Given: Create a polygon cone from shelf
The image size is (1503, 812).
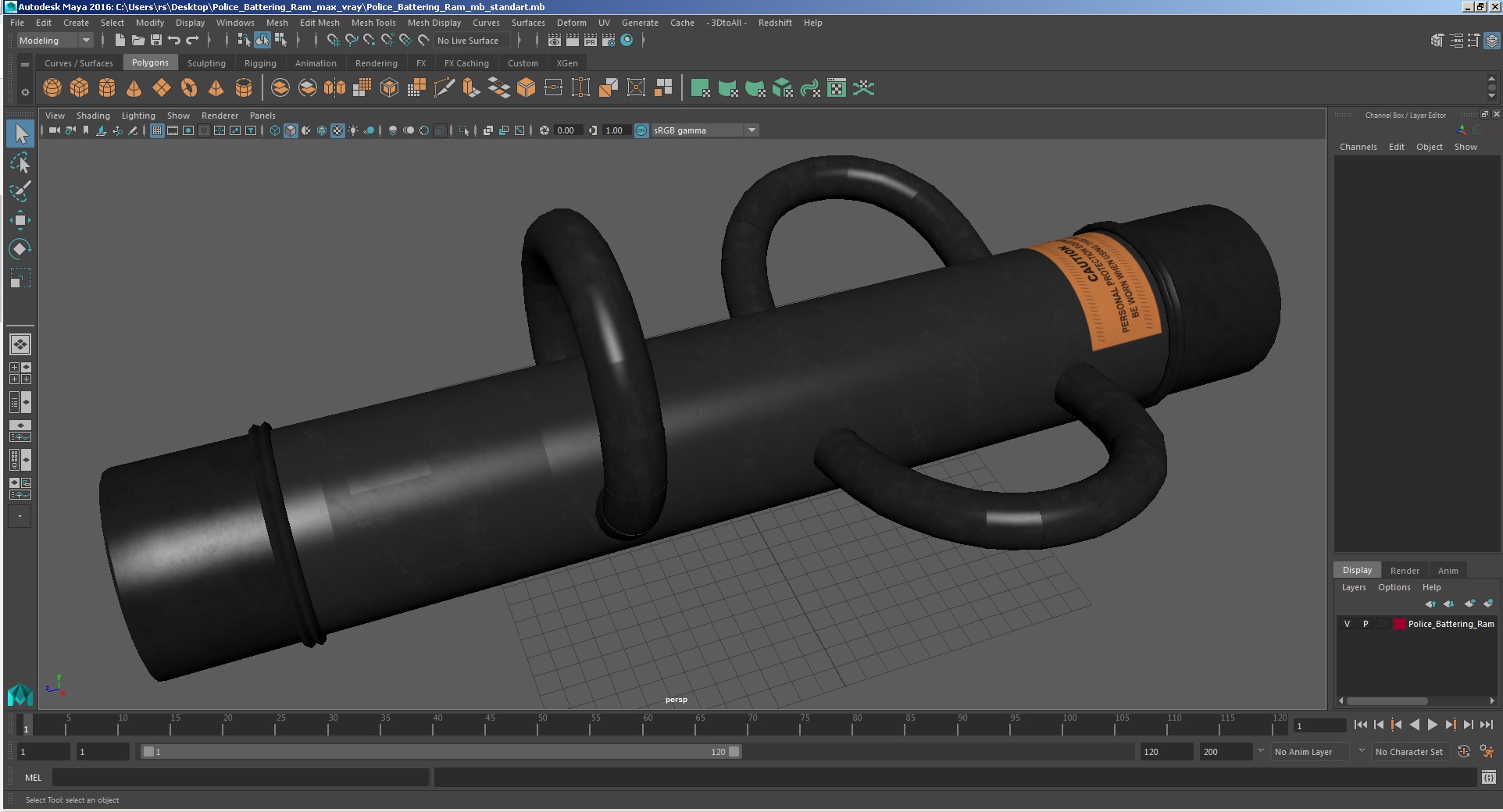Looking at the screenshot, I should (134, 88).
